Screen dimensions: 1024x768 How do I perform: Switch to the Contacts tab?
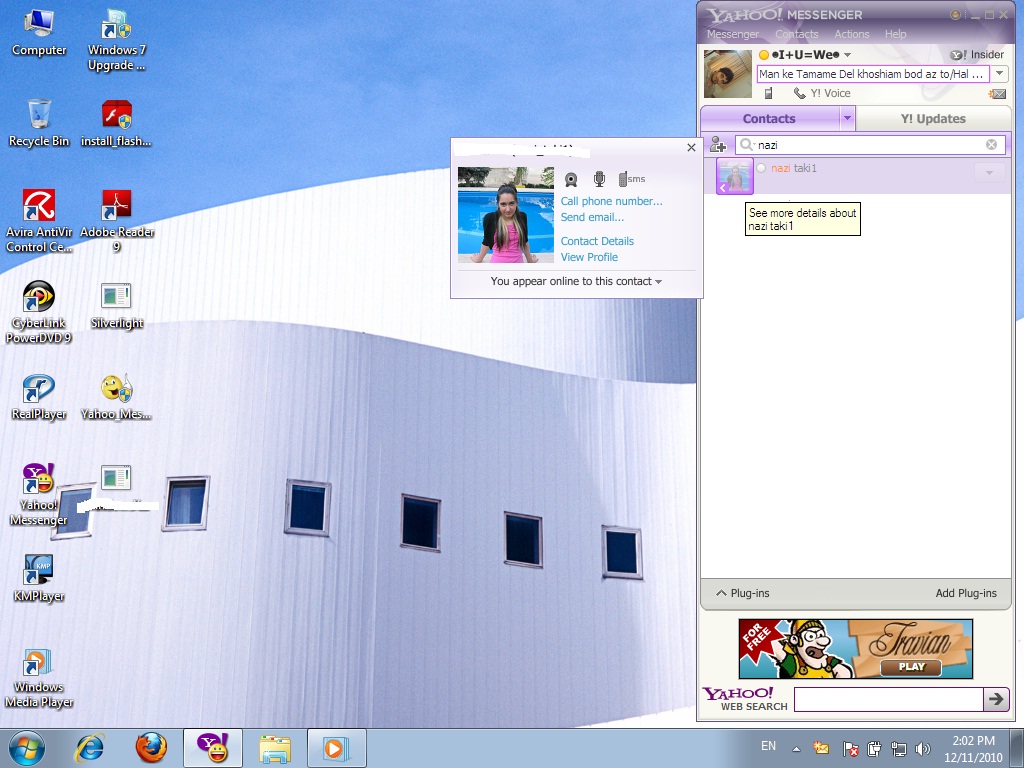click(x=769, y=118)
